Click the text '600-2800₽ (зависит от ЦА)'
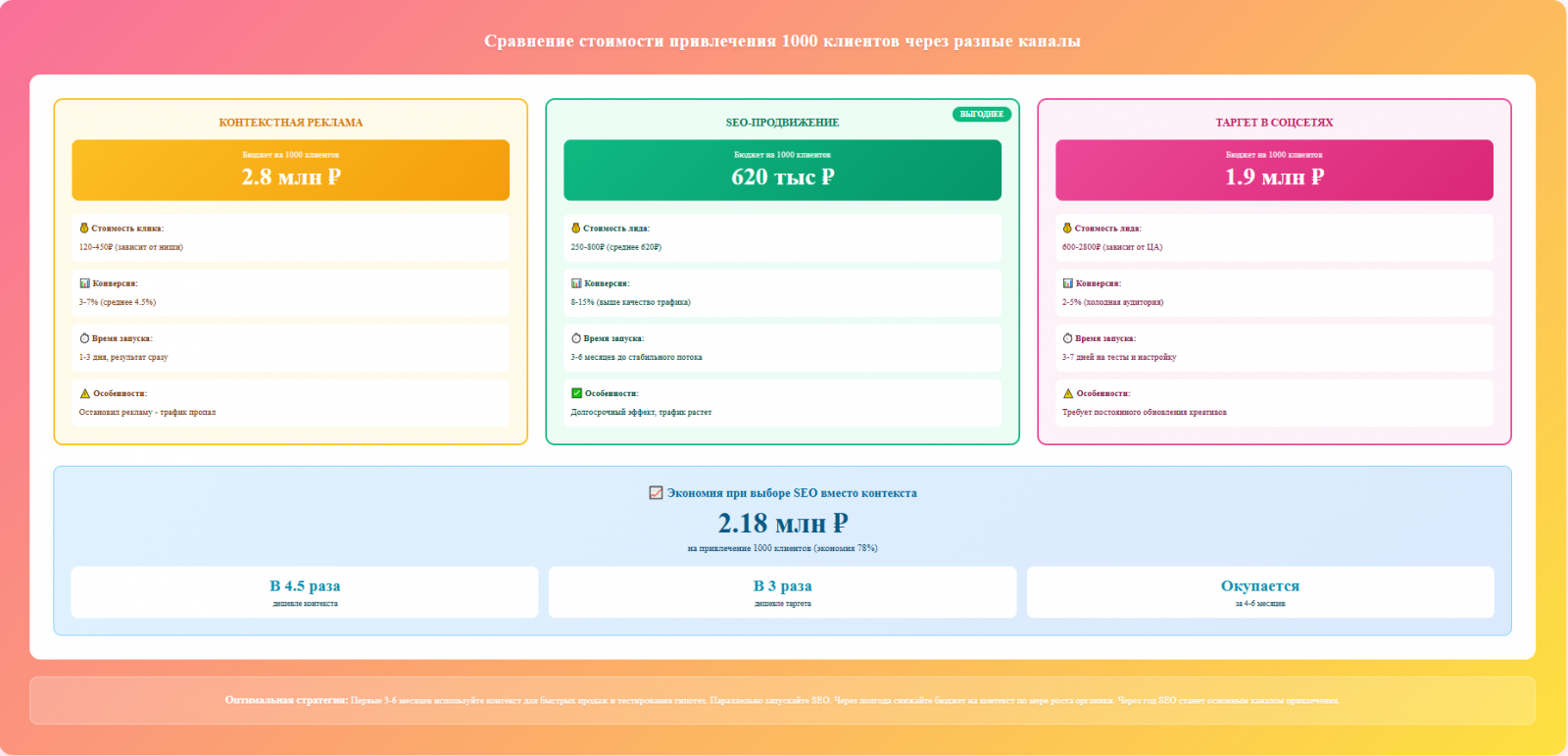The image size is (1568, 756). 1112,247
